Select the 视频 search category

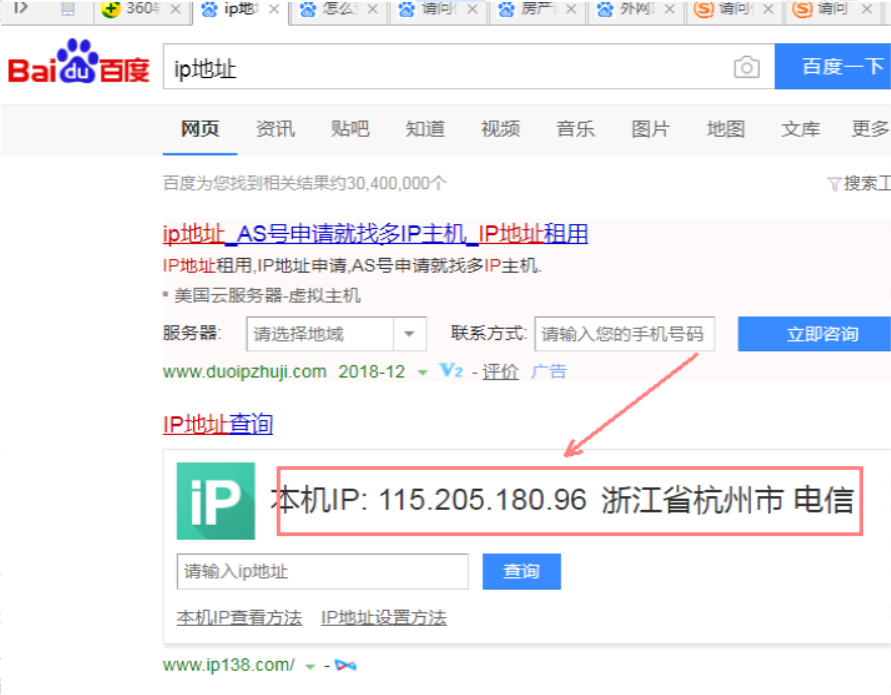(x=501, y=129)
